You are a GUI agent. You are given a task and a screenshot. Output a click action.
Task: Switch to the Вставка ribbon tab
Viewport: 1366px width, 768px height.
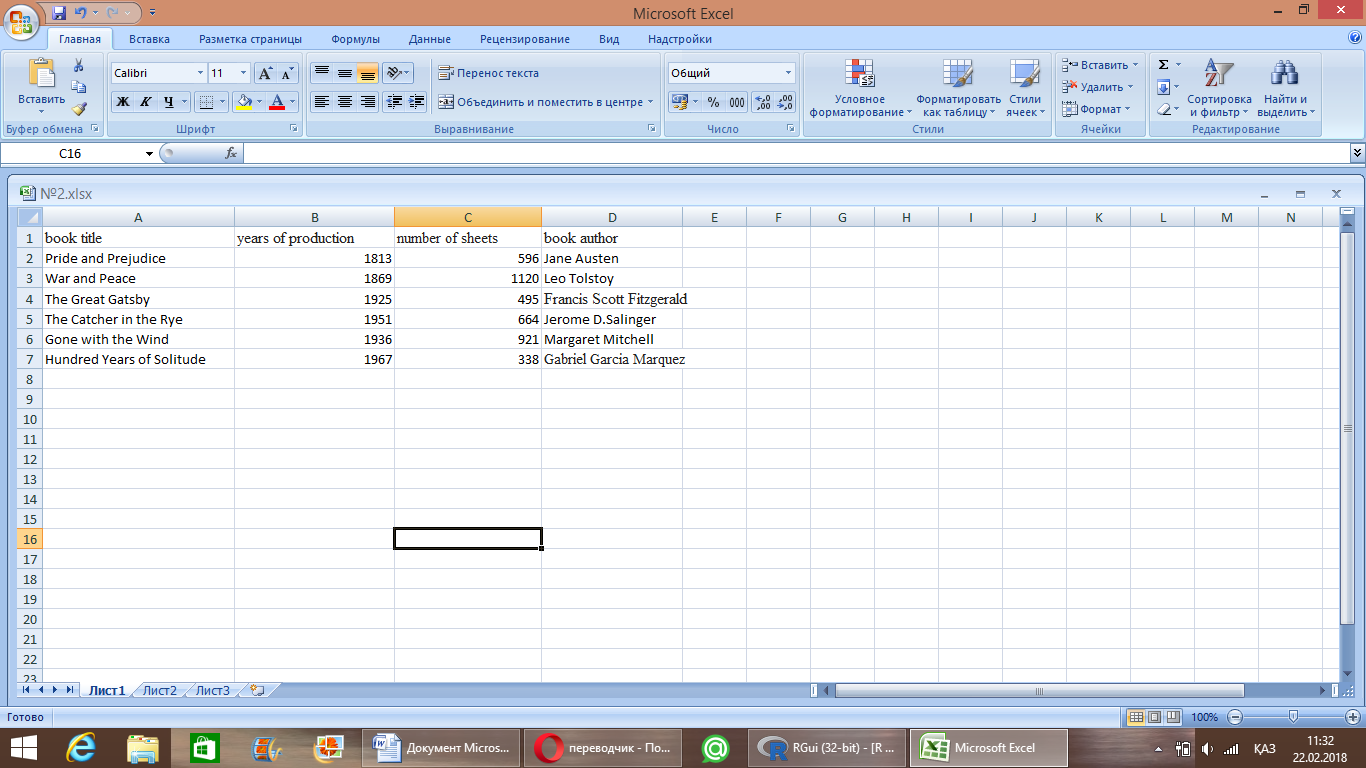click(149, 39)
